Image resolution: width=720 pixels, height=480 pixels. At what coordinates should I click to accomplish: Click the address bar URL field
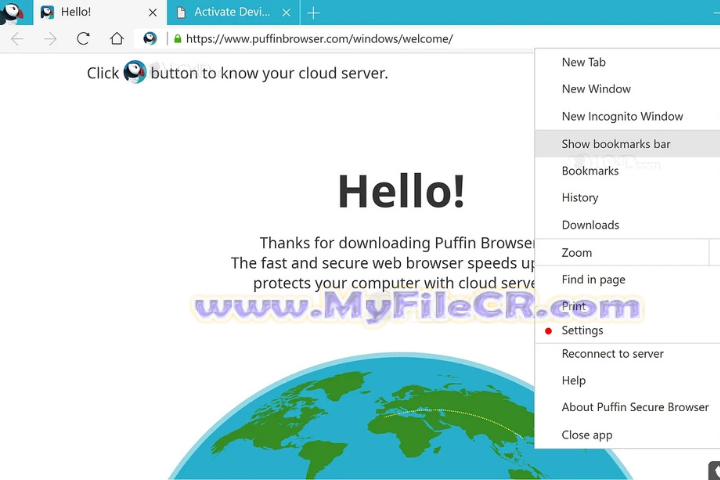tap(320, 39)
